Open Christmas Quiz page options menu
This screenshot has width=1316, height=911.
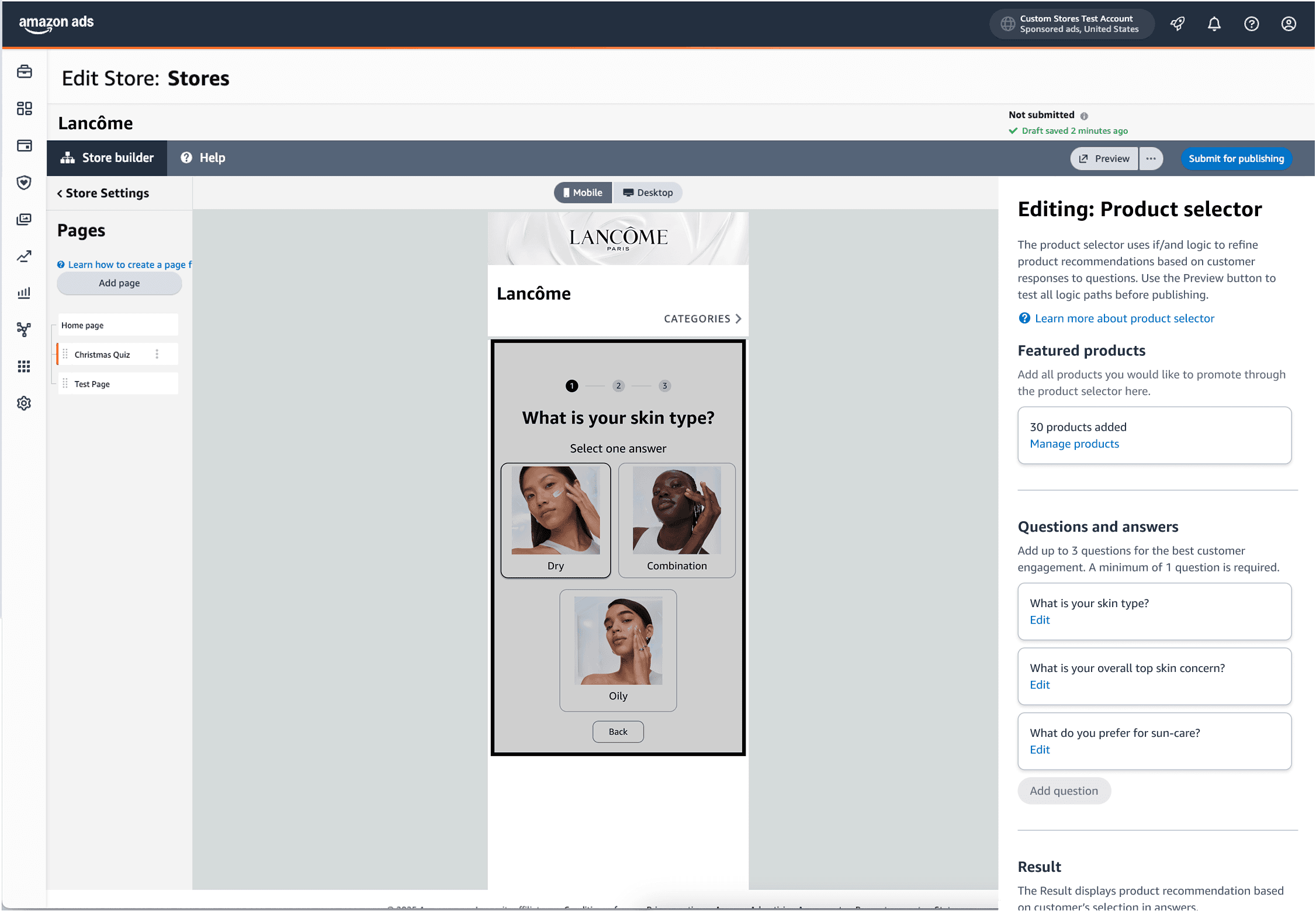point(157,354)
